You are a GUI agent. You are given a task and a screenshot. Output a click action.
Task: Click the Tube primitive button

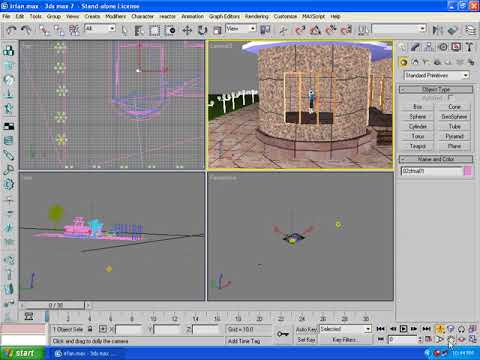(x=454, y=126)
